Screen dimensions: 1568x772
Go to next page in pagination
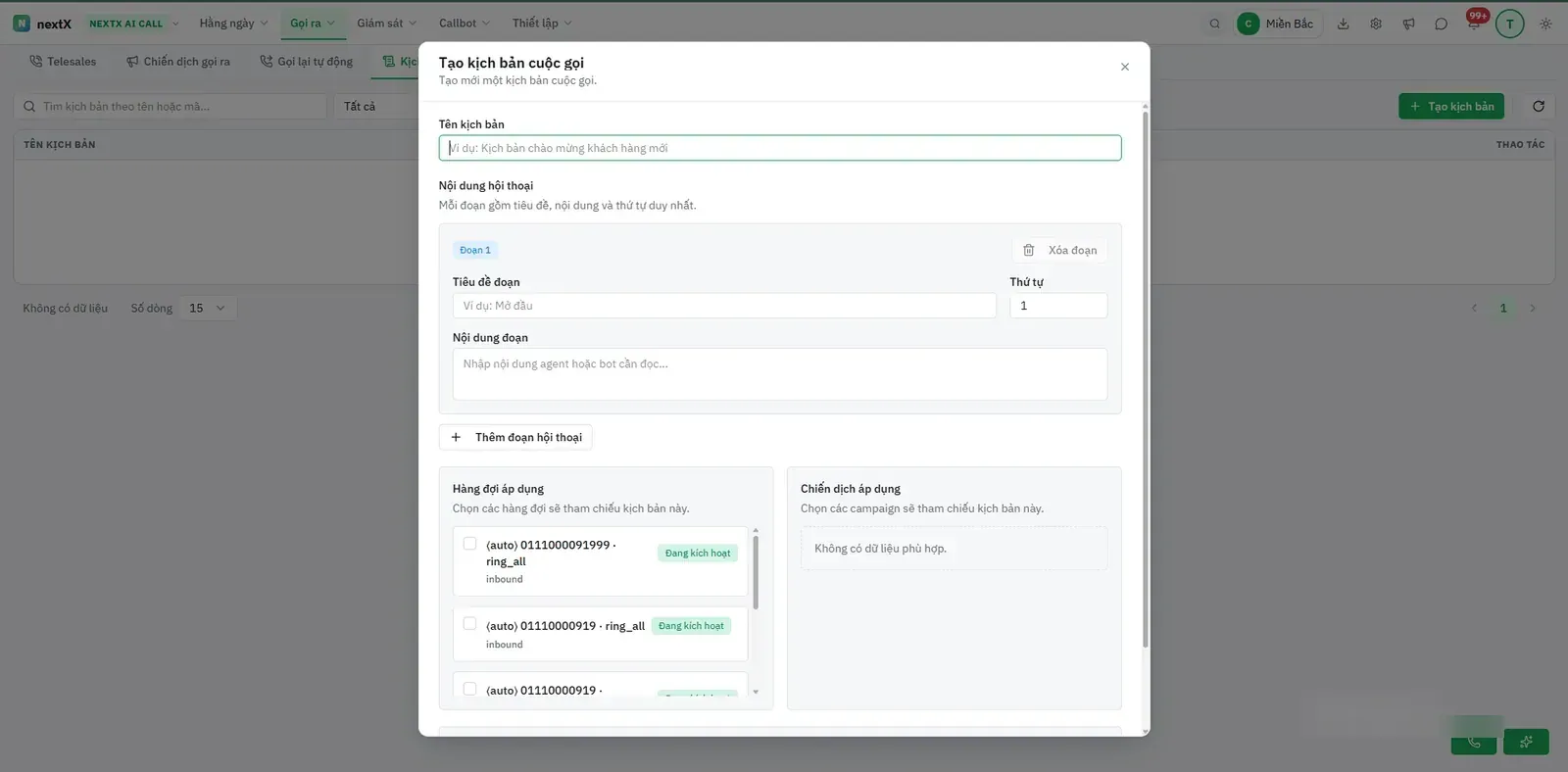pos(1533,309)
